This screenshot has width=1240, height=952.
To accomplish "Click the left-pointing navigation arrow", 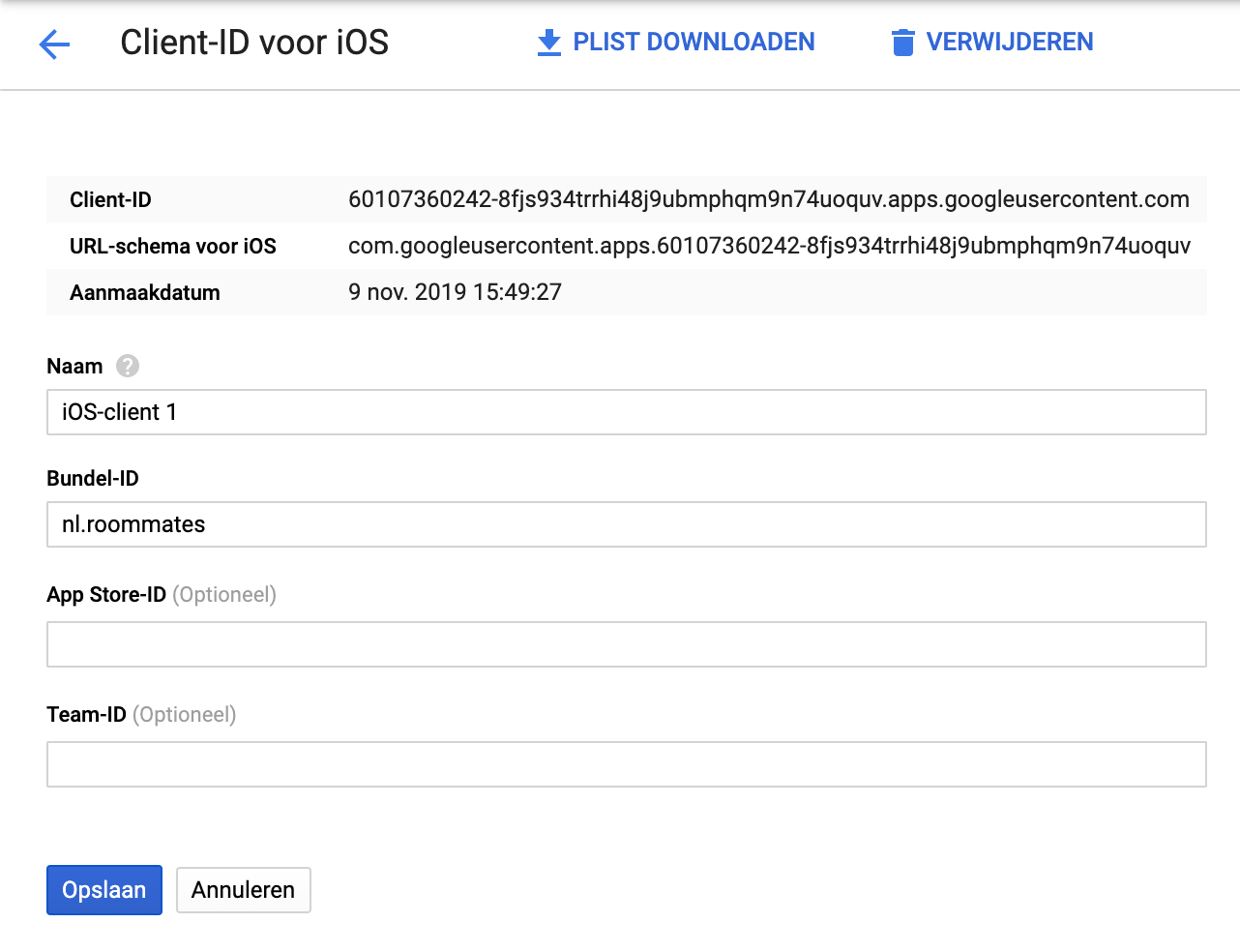I will (54, 45).
